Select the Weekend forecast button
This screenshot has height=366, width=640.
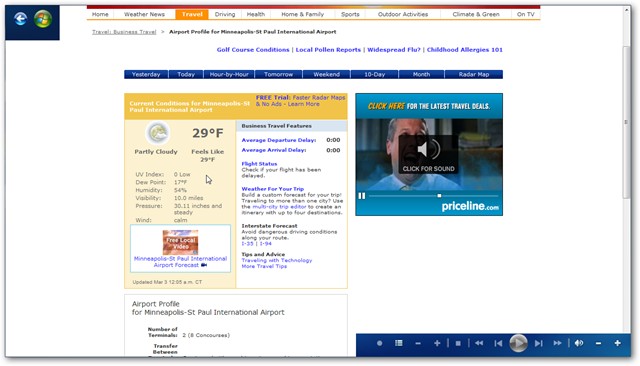(x=327, y=74)
